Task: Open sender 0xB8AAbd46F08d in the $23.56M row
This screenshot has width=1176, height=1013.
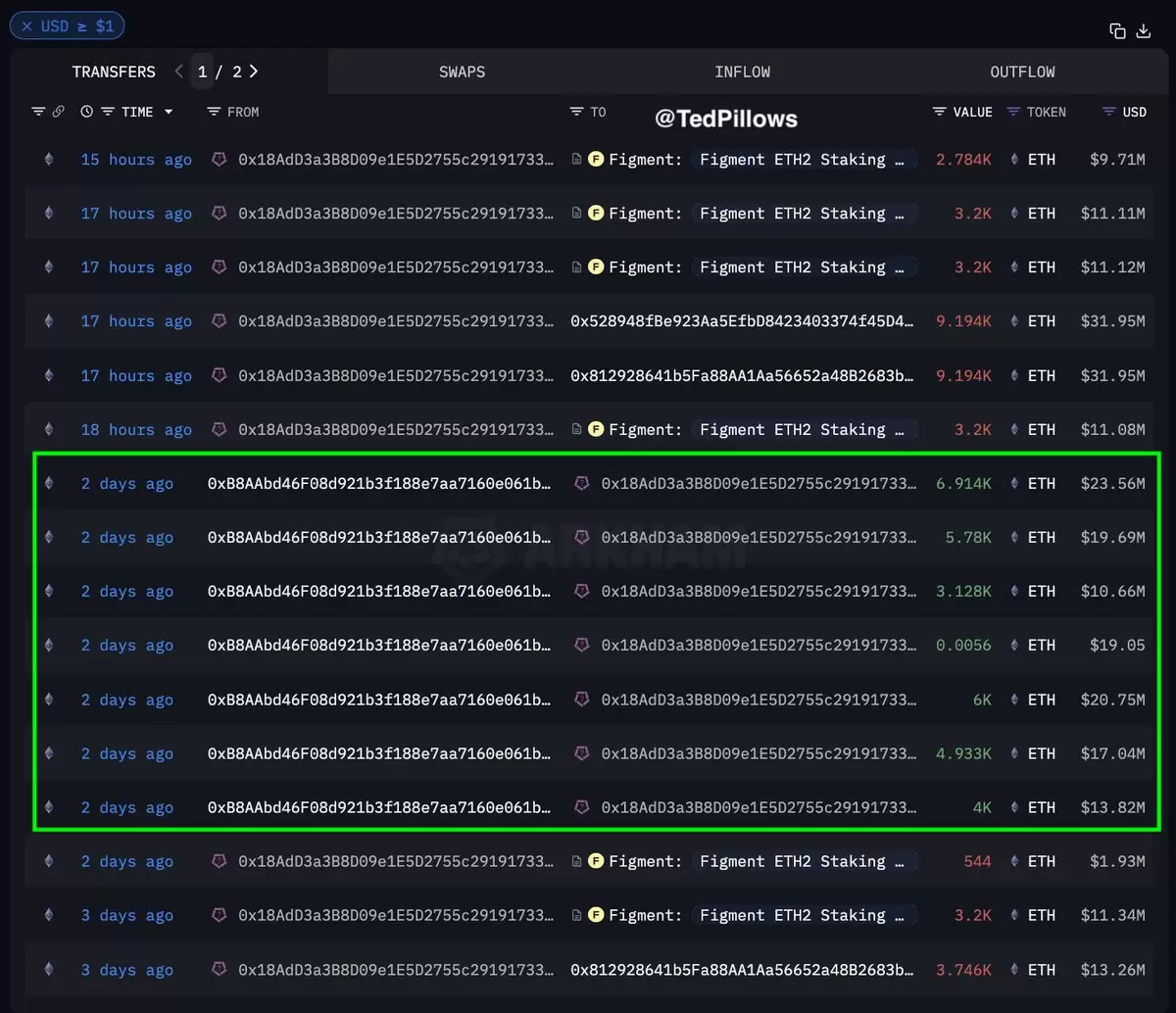Action: point(379,484)
